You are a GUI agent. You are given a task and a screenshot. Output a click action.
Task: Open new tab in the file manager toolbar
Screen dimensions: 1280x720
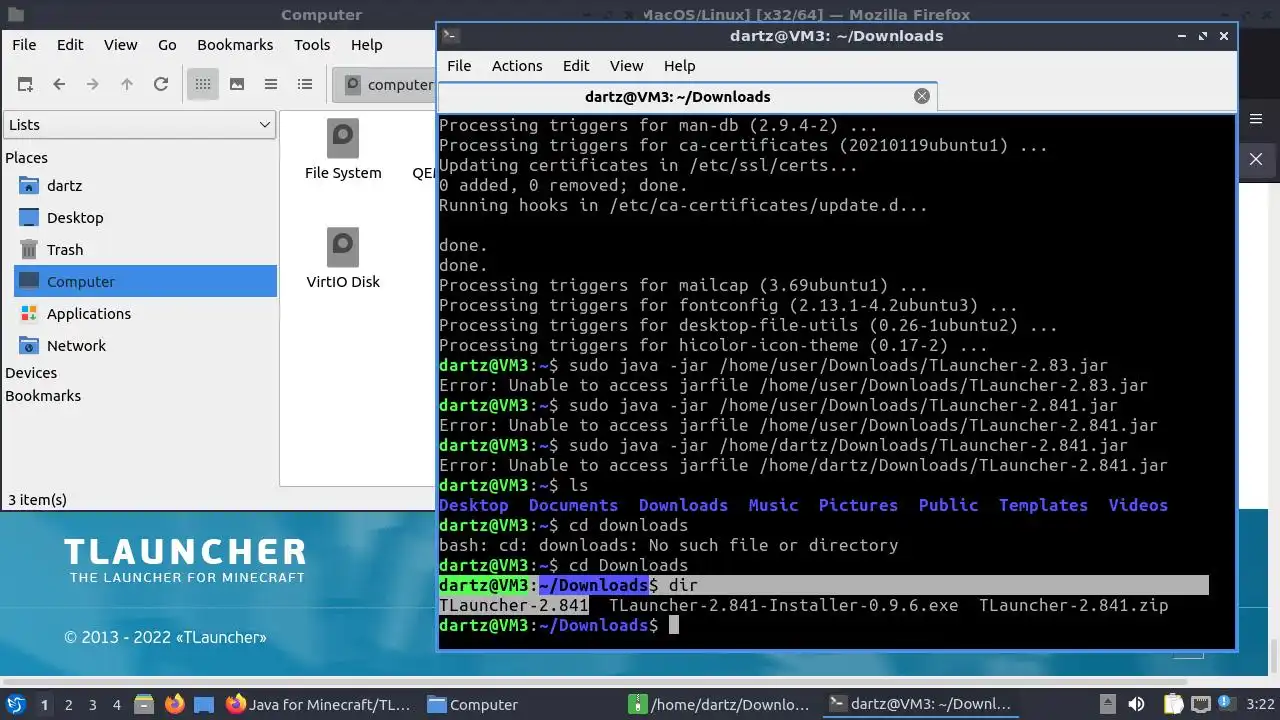pos(25,85)
